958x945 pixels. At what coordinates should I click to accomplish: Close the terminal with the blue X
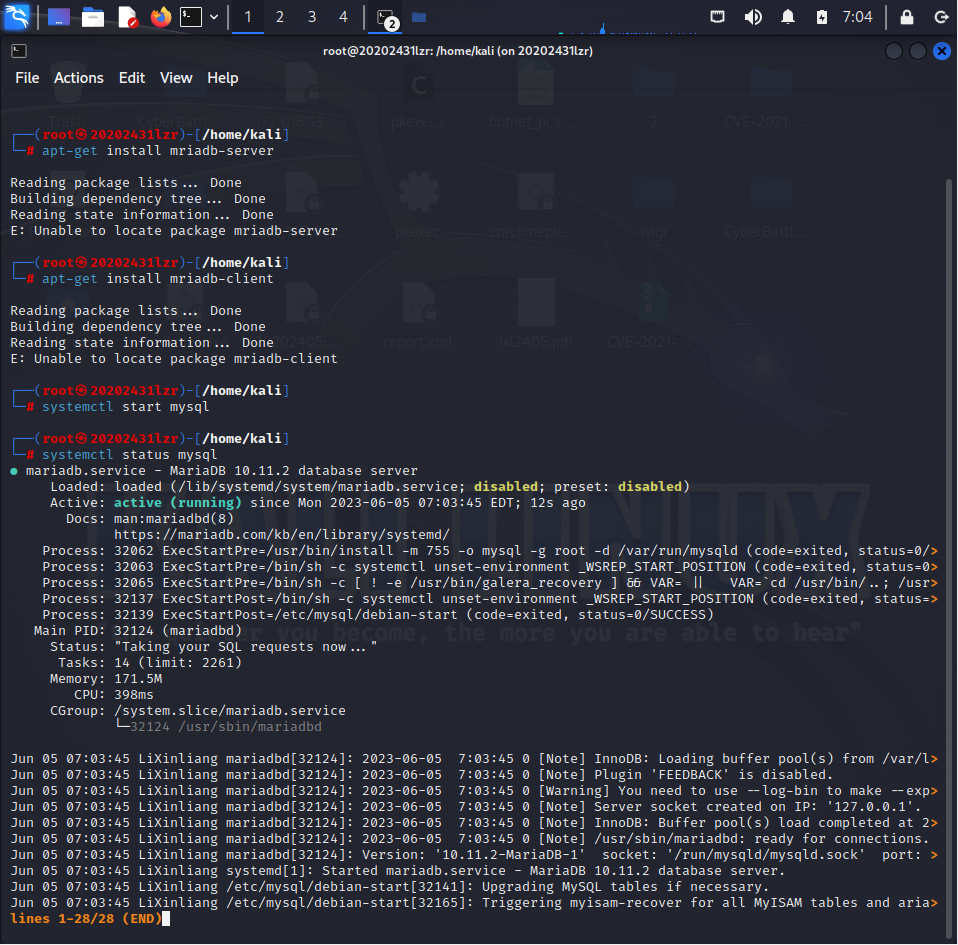pos(942,51)
